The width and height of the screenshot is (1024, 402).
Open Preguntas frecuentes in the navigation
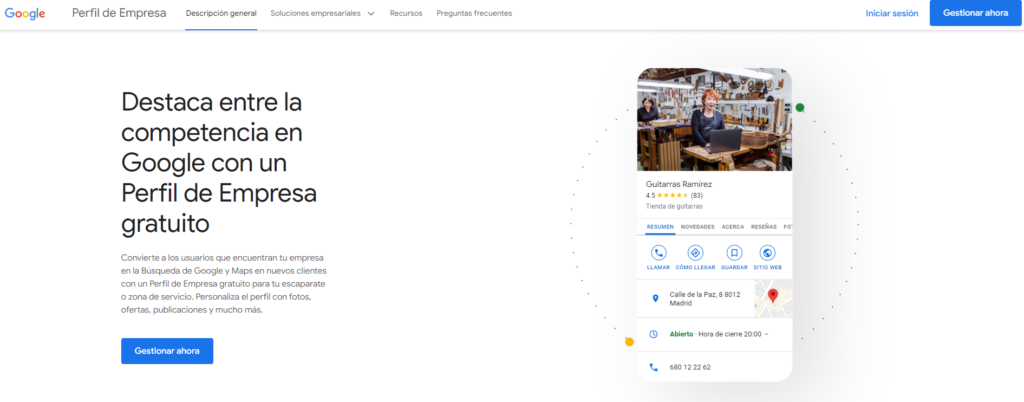click(474, 13)
